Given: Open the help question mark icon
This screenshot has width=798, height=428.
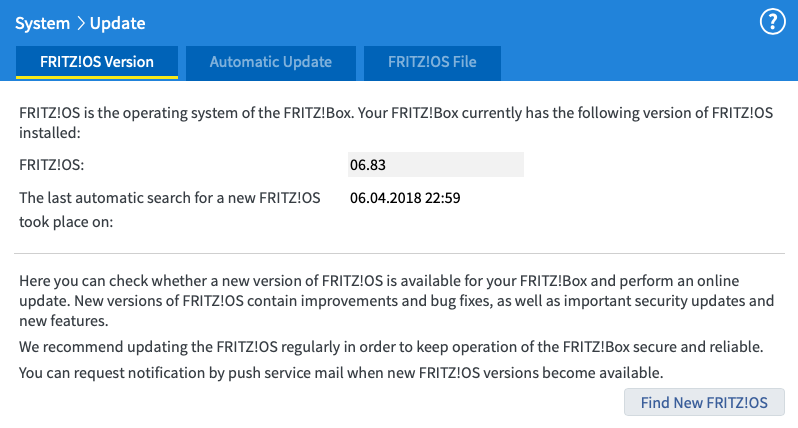Looking at the screenshot, I should tap(773, 22).
